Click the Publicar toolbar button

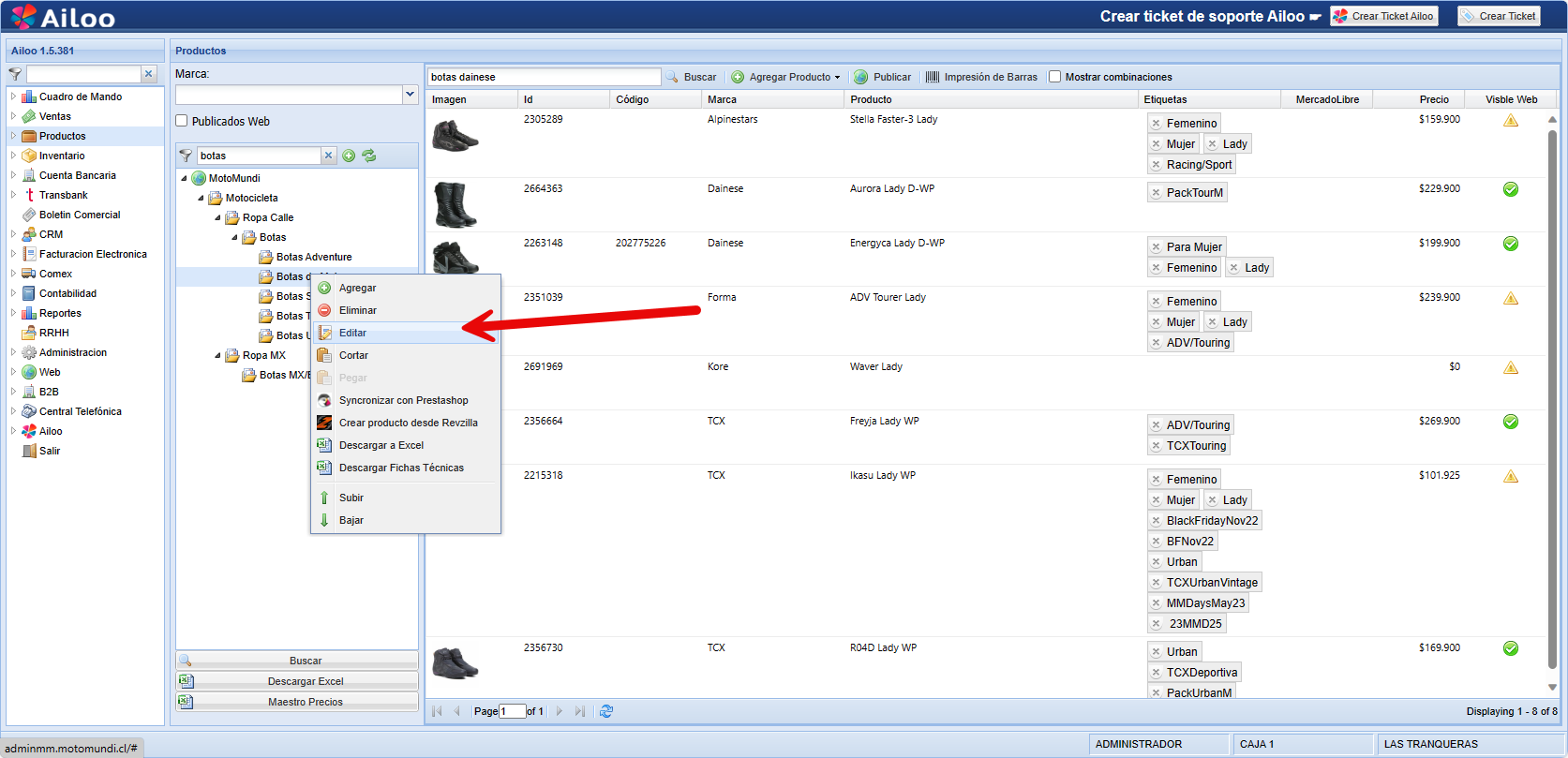click(882, 77)
